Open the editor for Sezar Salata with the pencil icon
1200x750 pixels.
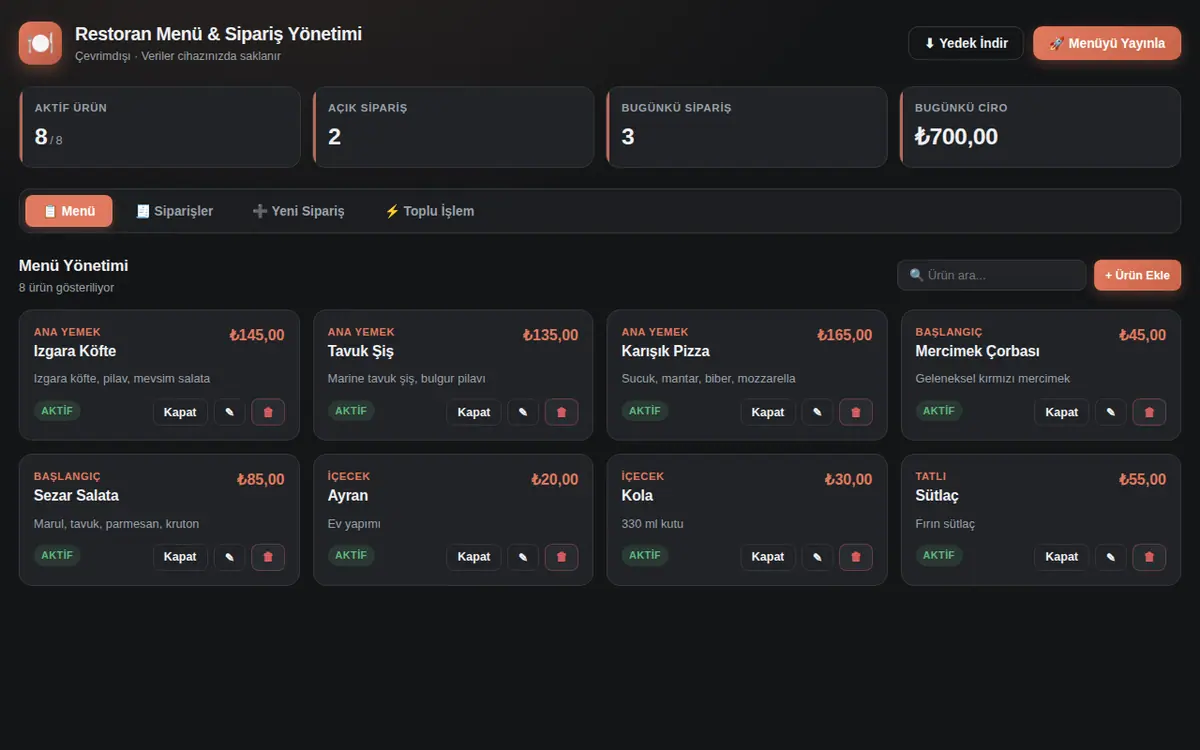tap(229, 557)
